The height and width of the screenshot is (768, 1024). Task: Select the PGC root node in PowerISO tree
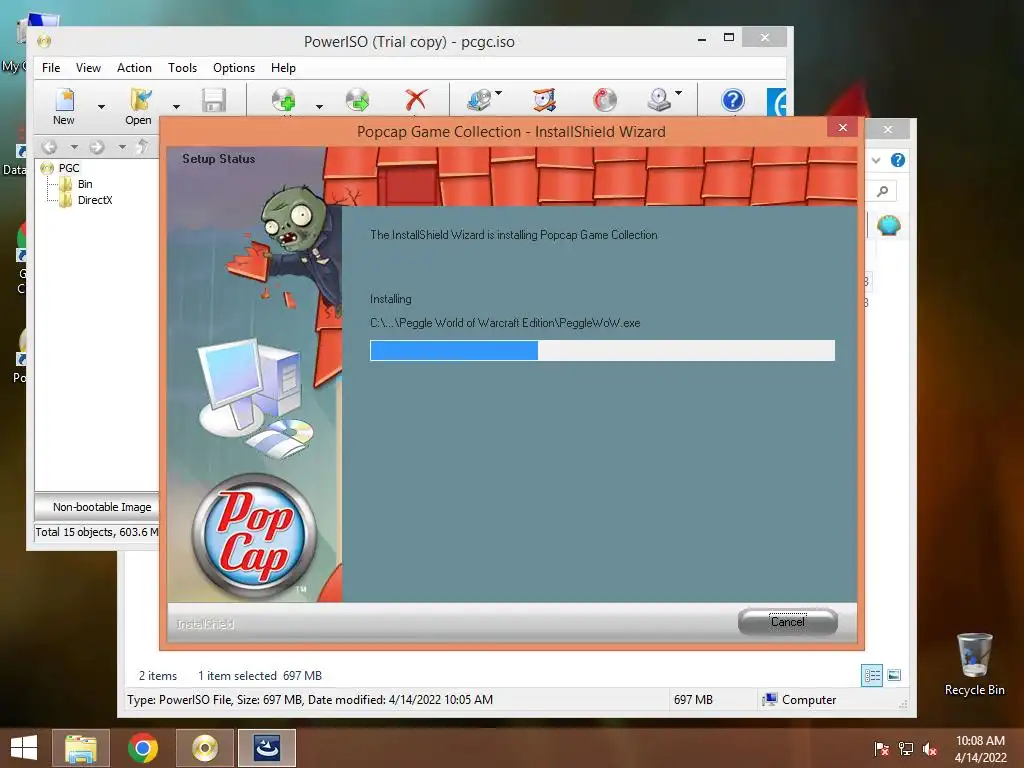tap(69, 168)
